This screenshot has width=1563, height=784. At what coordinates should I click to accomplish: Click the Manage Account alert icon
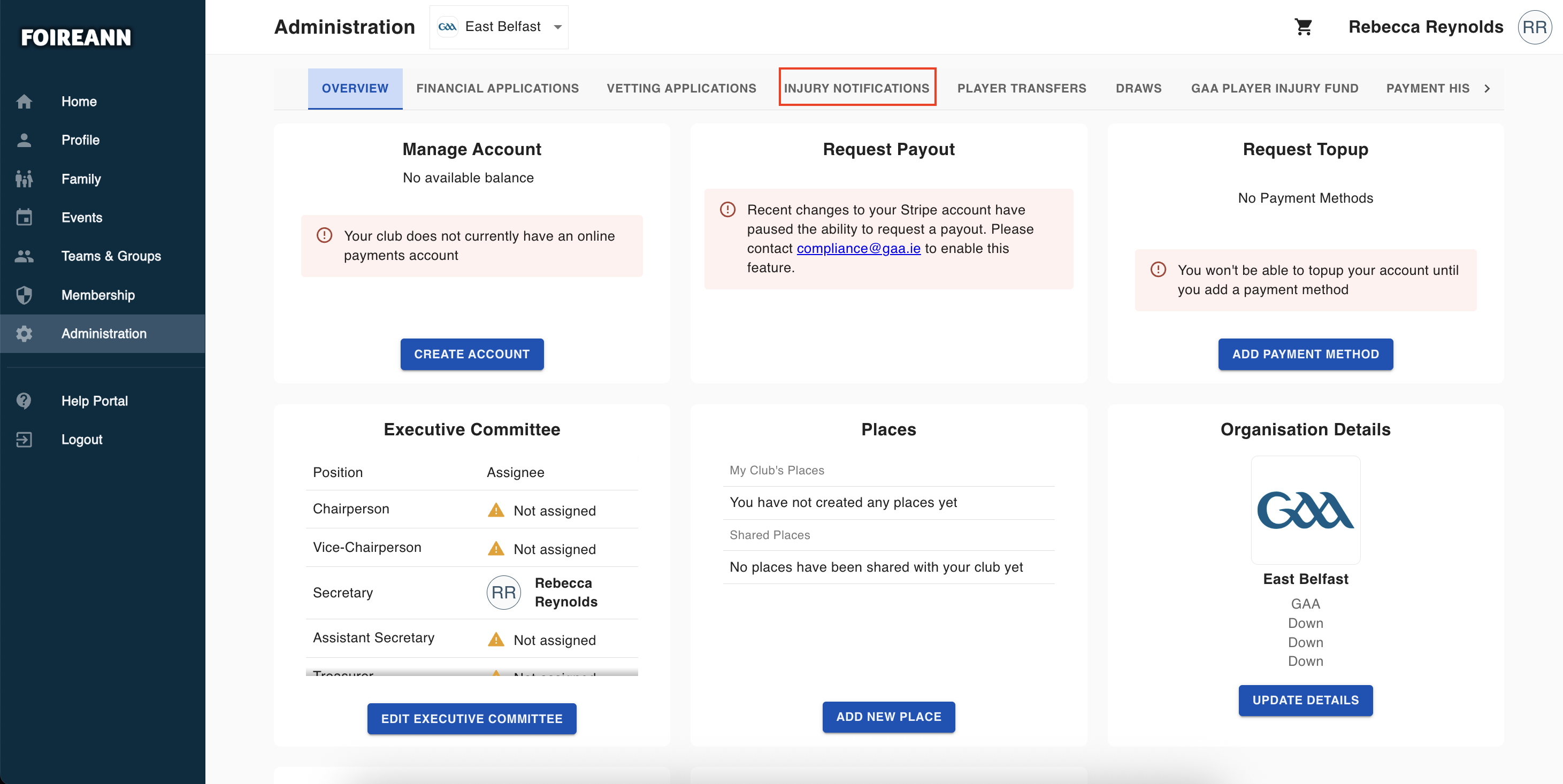325,235
